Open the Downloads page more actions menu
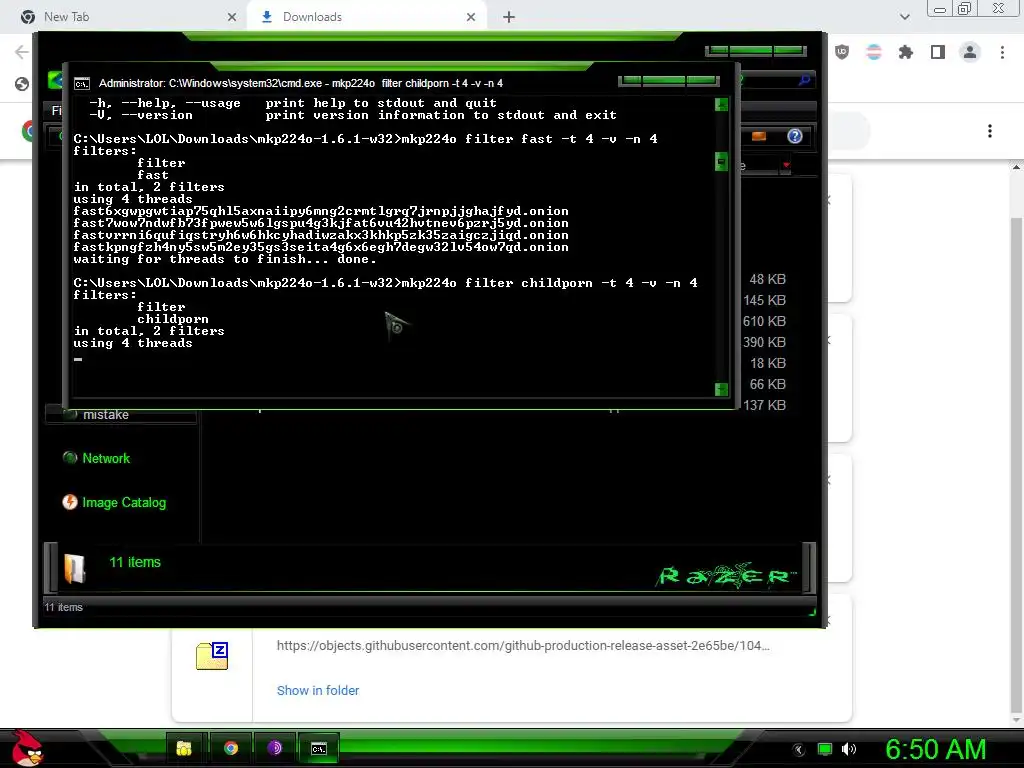 [x=990, y=131]
